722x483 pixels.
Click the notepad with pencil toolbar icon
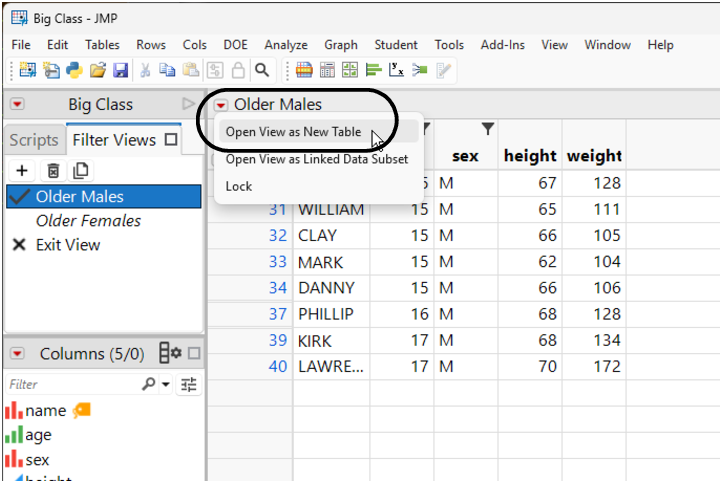[x=443, y=70]
